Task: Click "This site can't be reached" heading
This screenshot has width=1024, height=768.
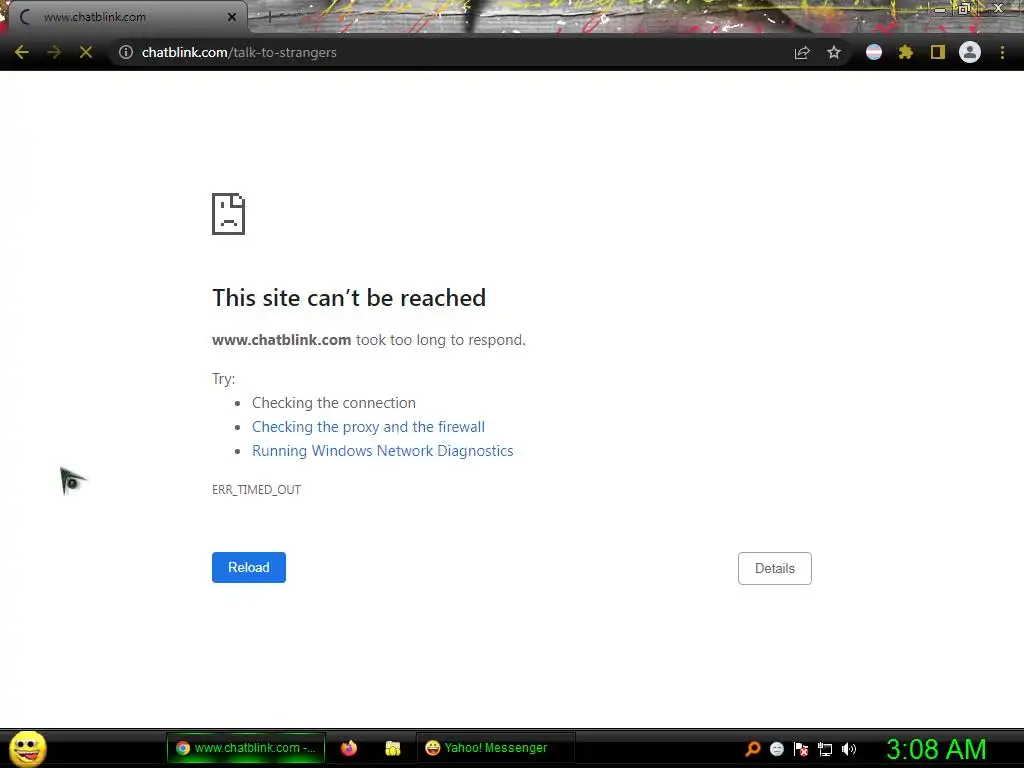Action: [x=349, y=298]
